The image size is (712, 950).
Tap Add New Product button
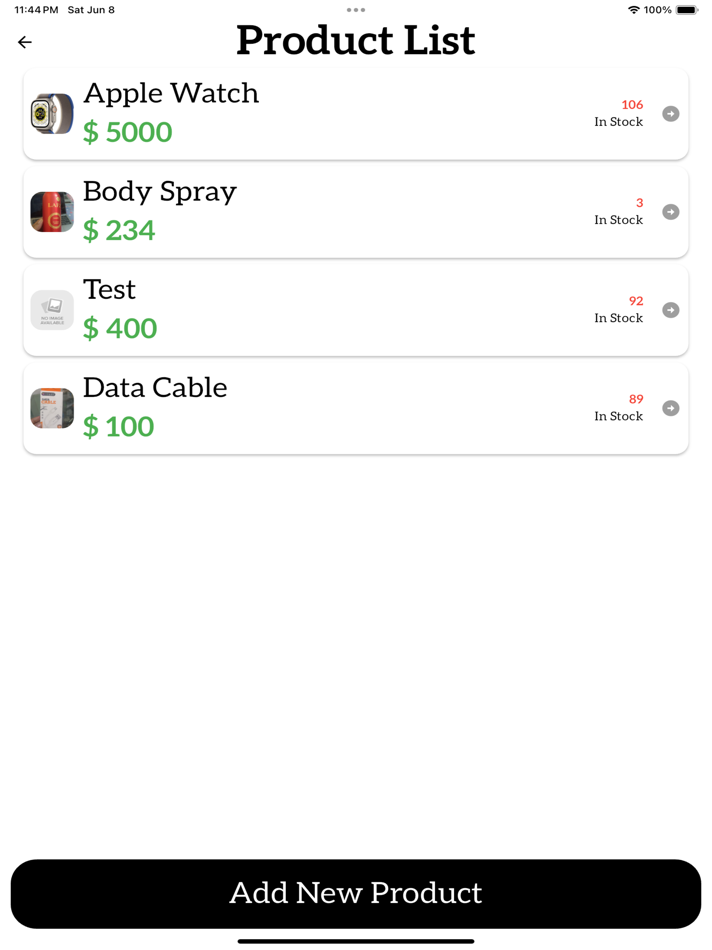356,893
